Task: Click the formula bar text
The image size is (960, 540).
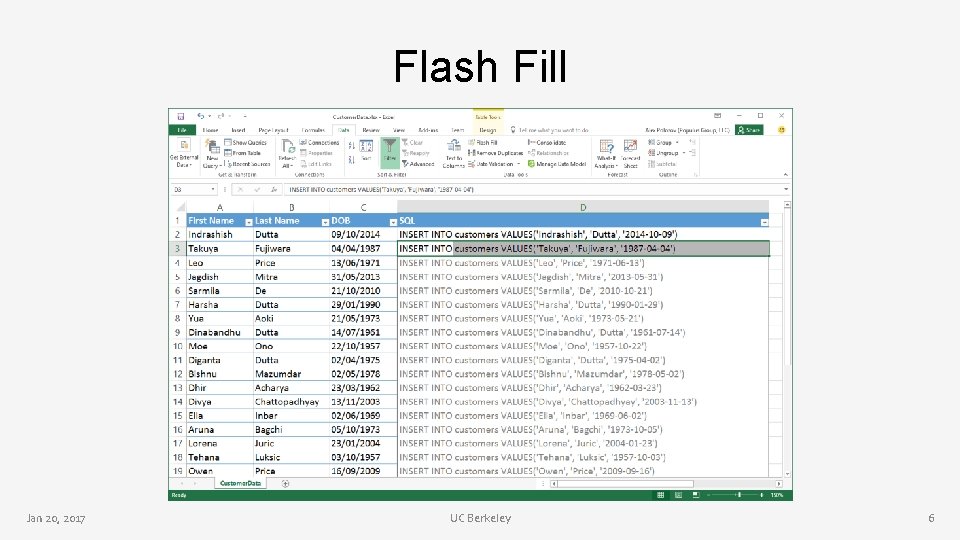Action: point(381,190)
